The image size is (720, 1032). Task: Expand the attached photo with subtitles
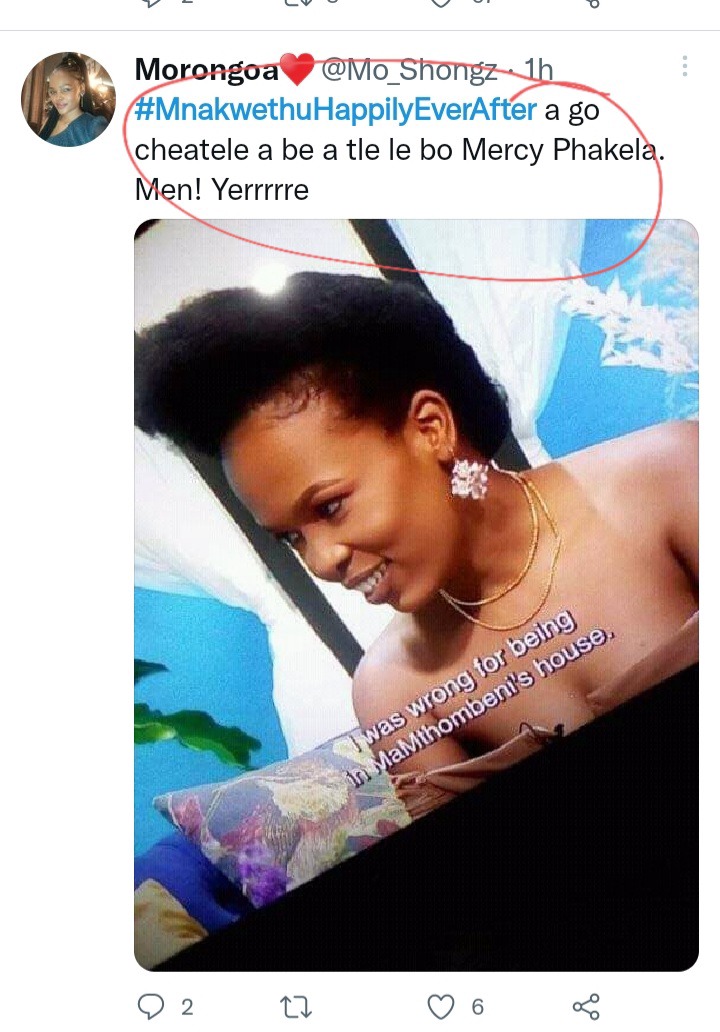[x=416, y=595]
